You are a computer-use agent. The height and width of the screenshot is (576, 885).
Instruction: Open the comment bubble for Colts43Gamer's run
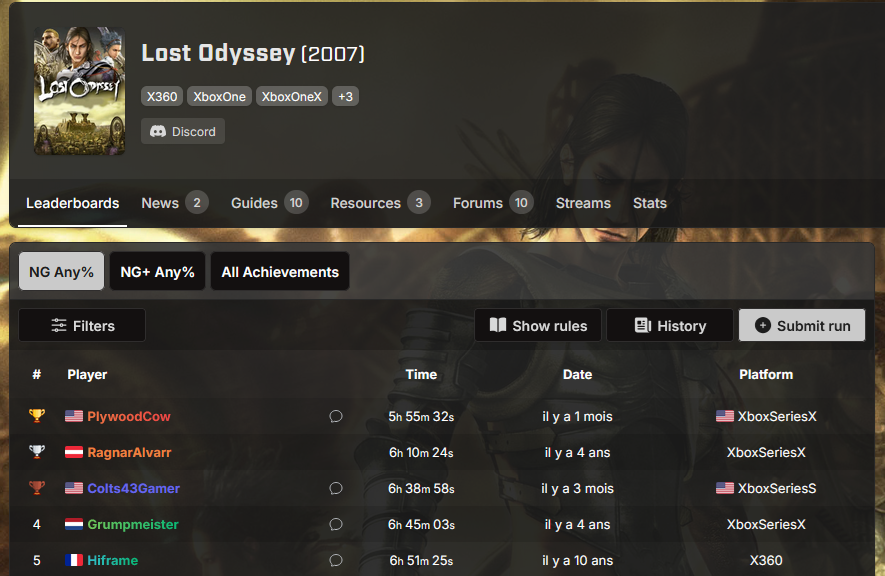tap(336, 488)
